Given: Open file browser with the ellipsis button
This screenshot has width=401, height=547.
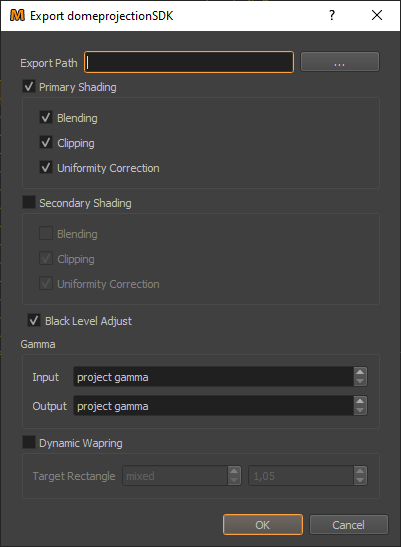Looking at the screenshot, I should 340,62.
